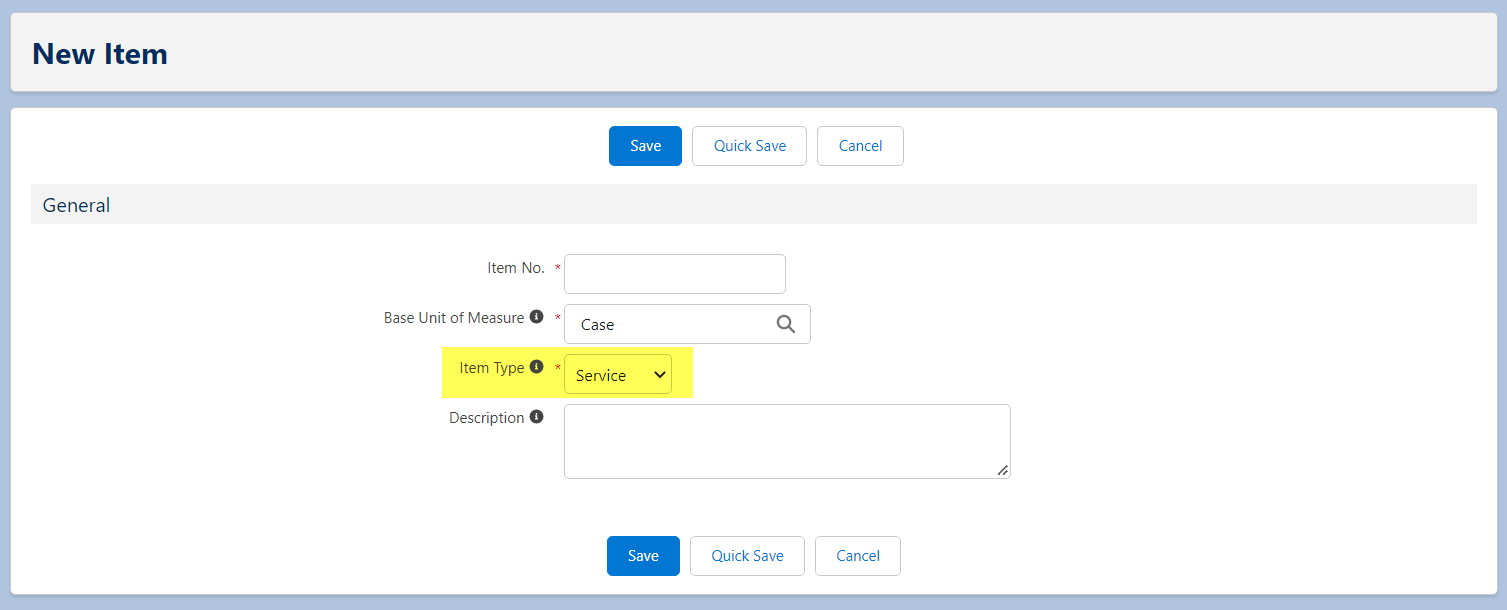
Task: Open the Item Type dropdown showing Service
Action: 618,375
